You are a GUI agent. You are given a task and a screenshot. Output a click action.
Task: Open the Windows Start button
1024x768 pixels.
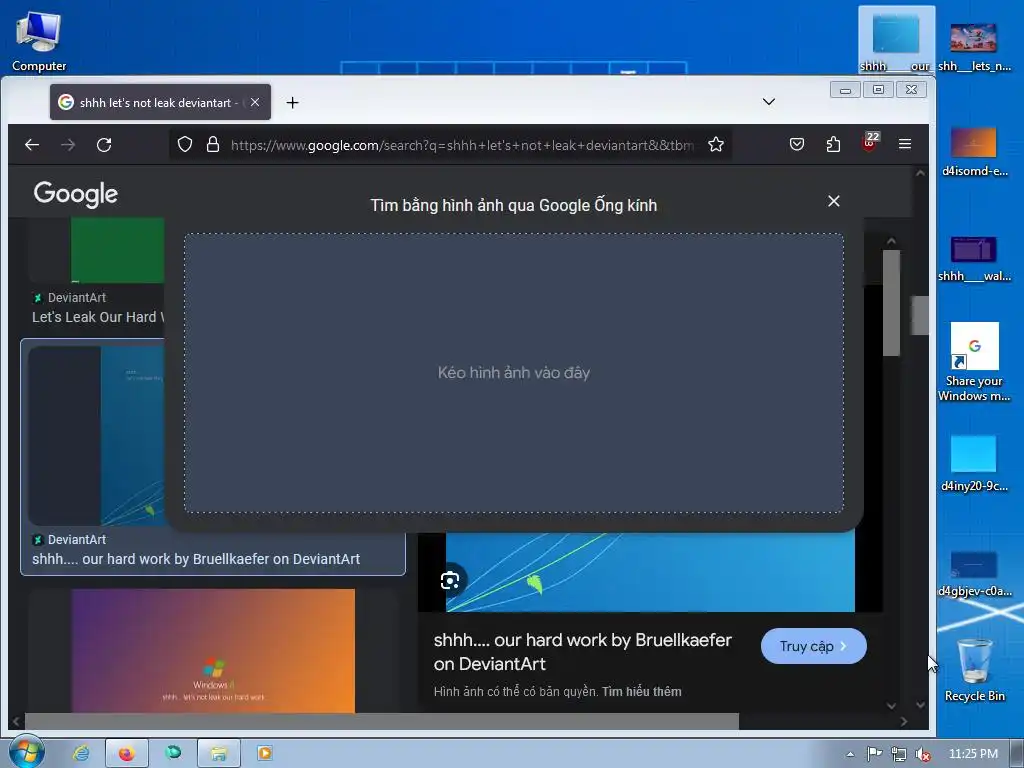pos(26,752)
